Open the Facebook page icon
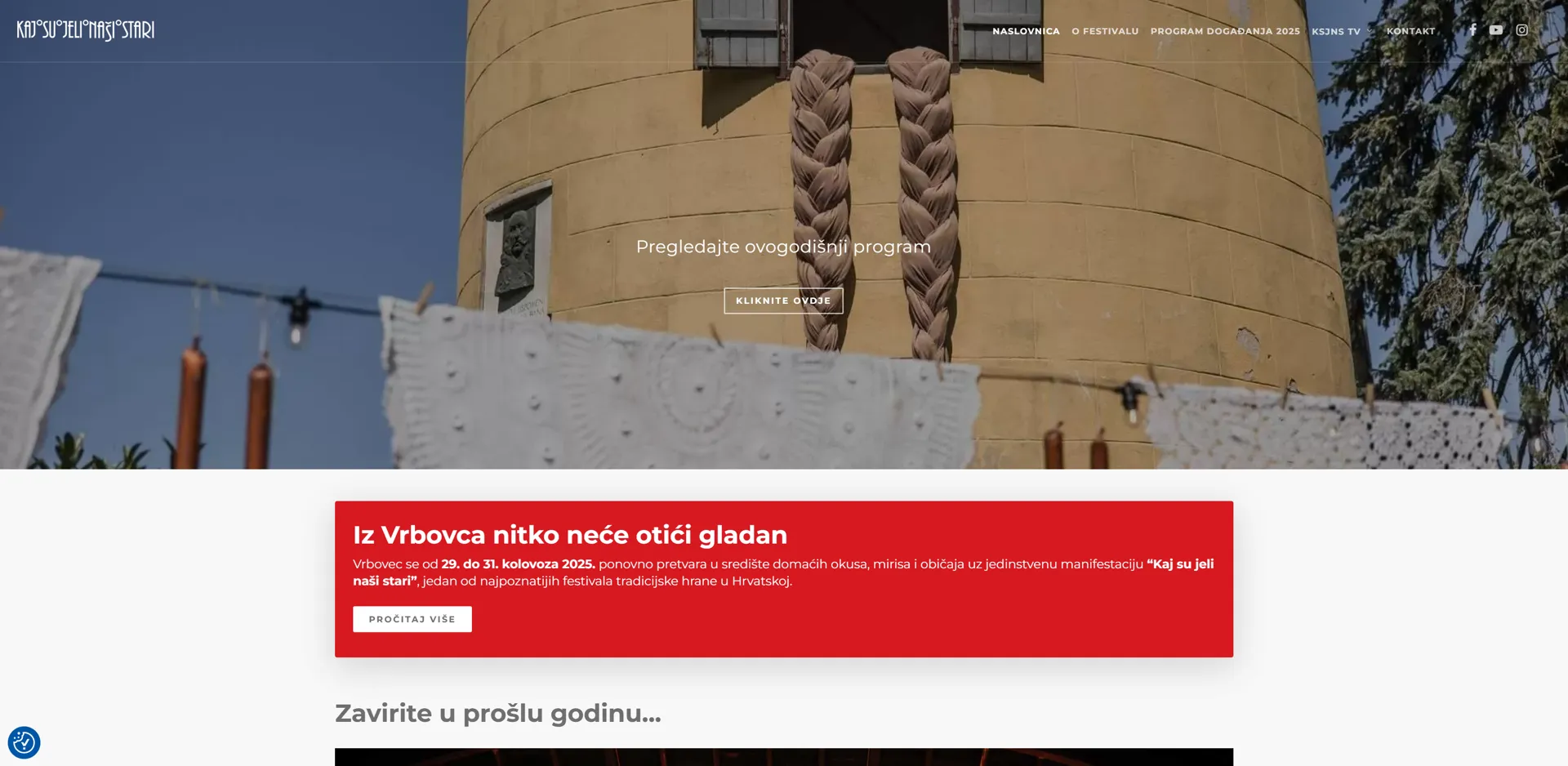This screenshot has height=766, width=1568. (1472, 30)
